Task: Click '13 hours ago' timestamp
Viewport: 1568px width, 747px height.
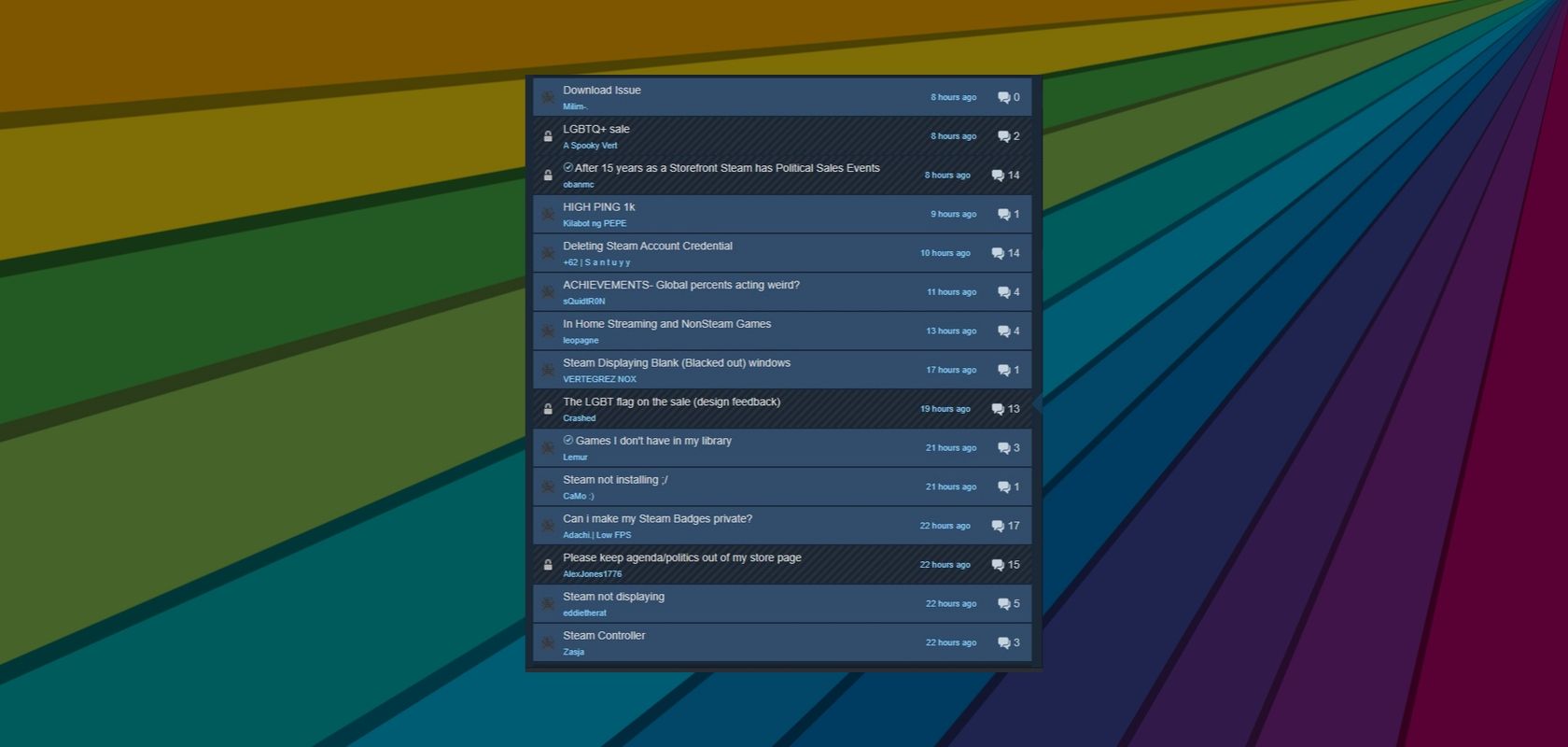Action: [x=951, y=331]
